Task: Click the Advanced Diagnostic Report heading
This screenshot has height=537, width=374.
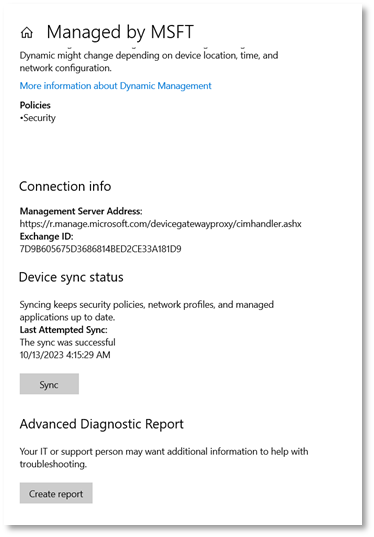Action: coord(102,424)
